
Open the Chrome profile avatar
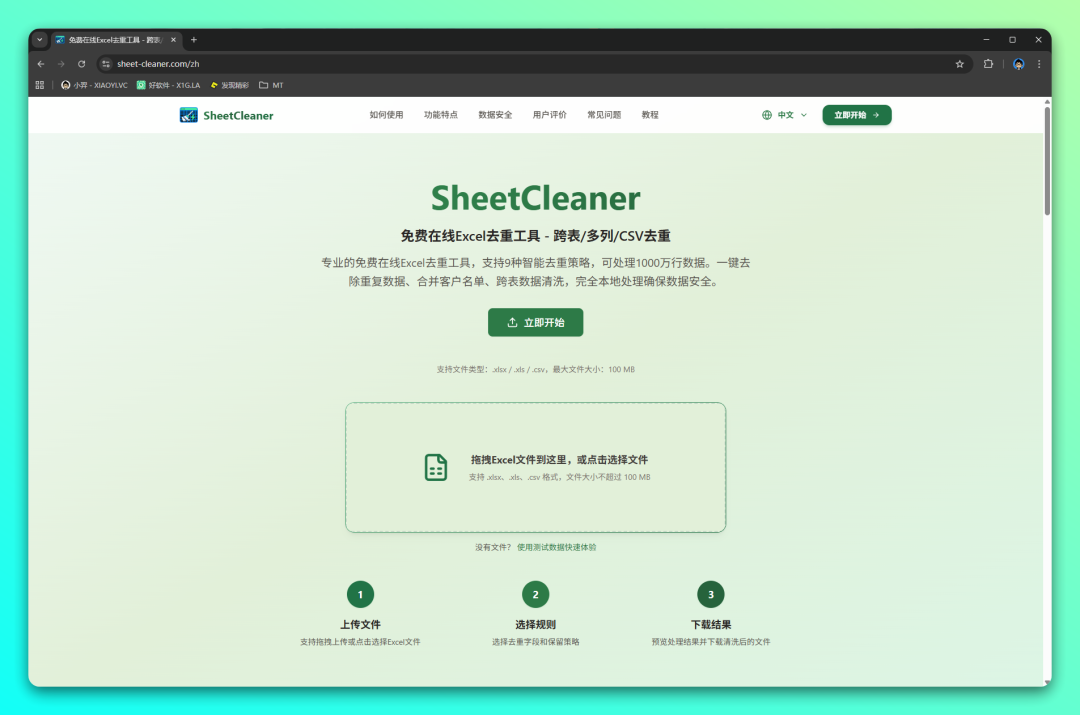coord(1019,64)
